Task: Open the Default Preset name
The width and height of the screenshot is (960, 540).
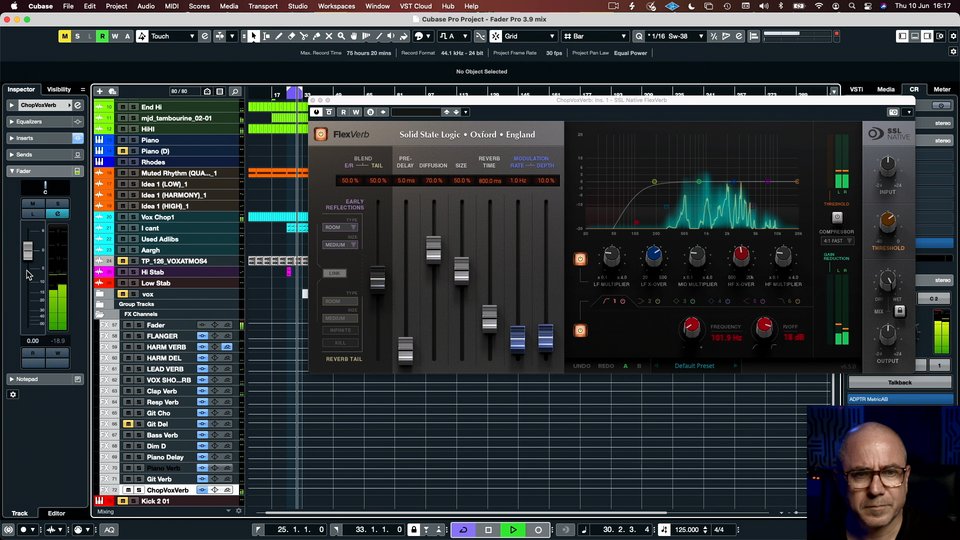Action: pos(694,366)
